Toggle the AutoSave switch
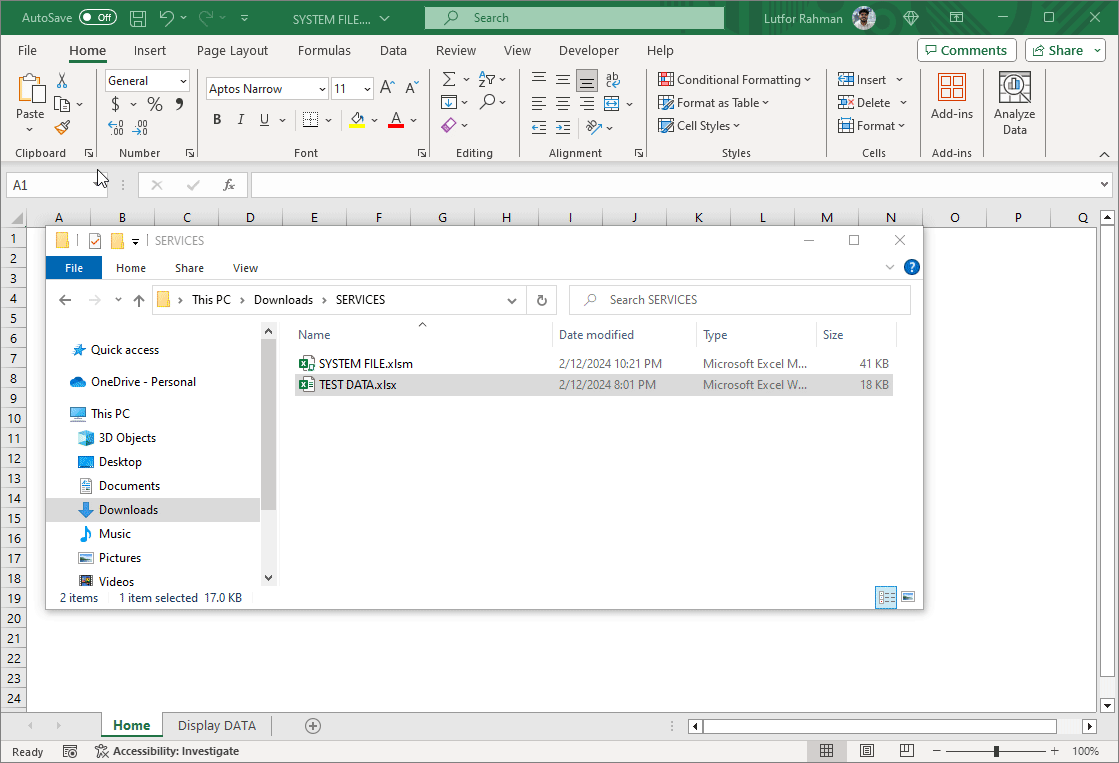Image resolution: width=1119 pixels, height=763 pixels. (x=98, y=17)
